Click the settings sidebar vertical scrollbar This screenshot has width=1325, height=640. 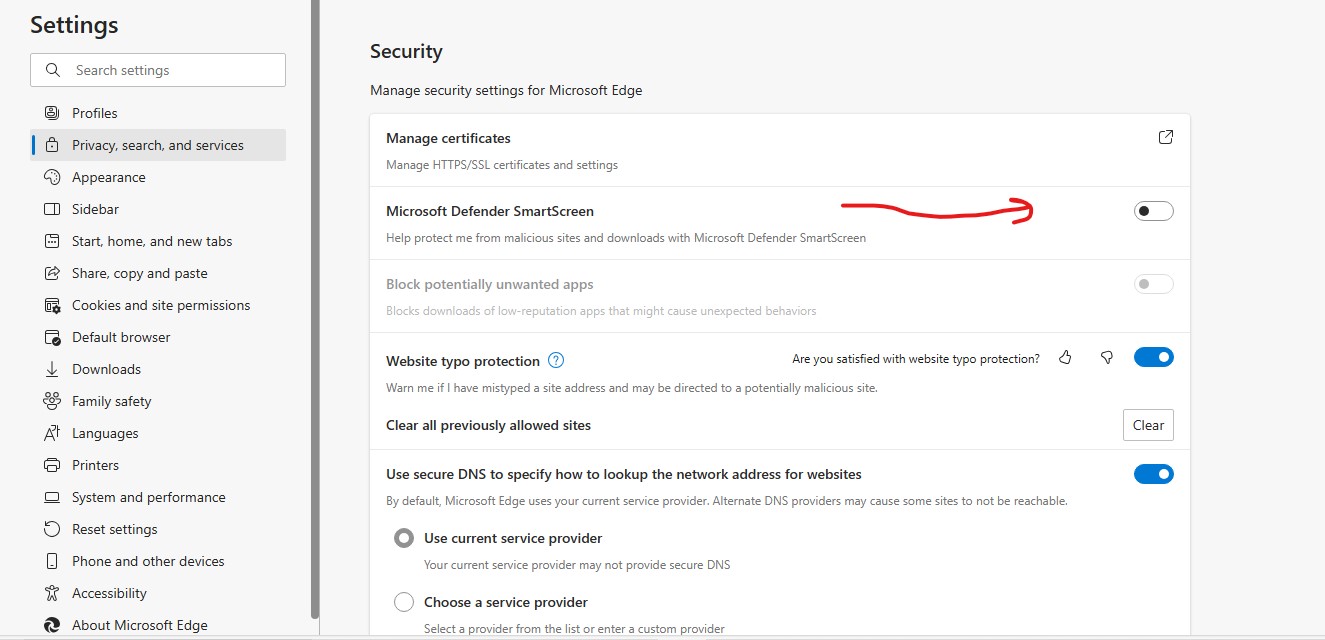click(x=315, y=310)
